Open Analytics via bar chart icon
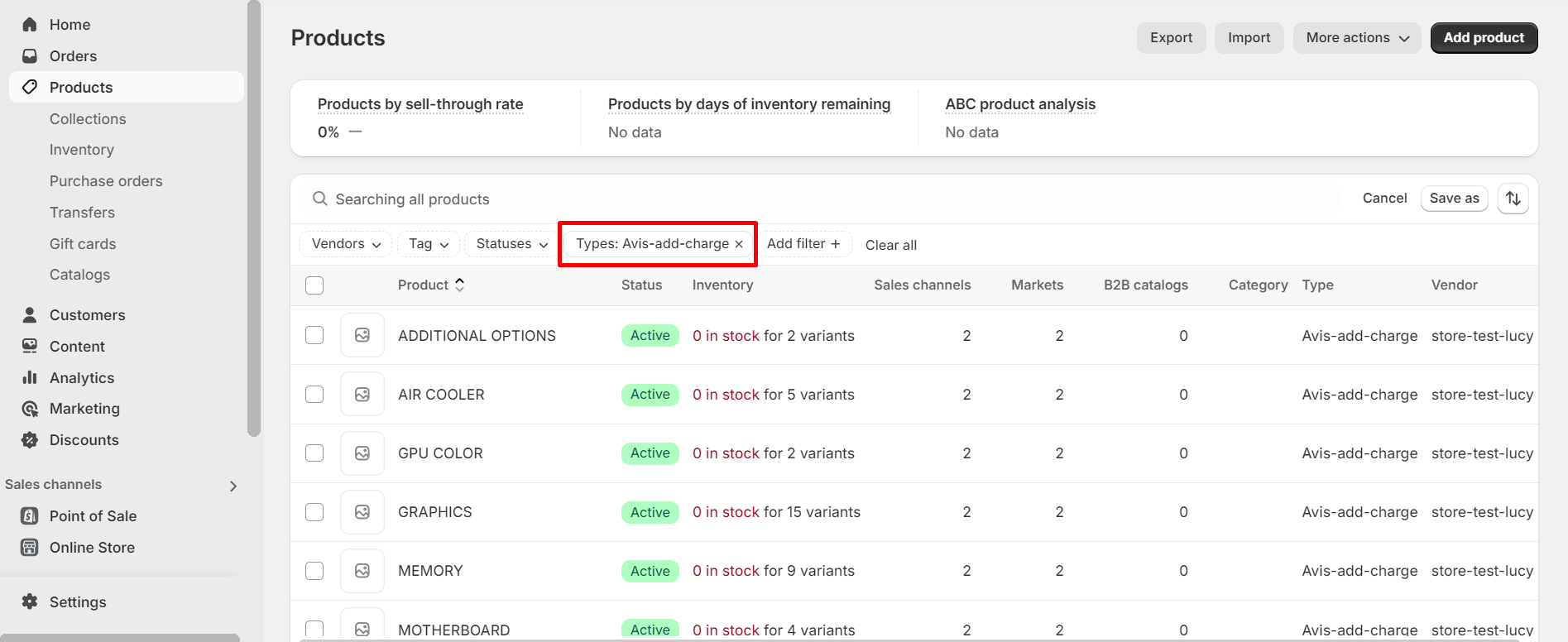This screenshot has width=1568, height=642. tap(30, 378)
